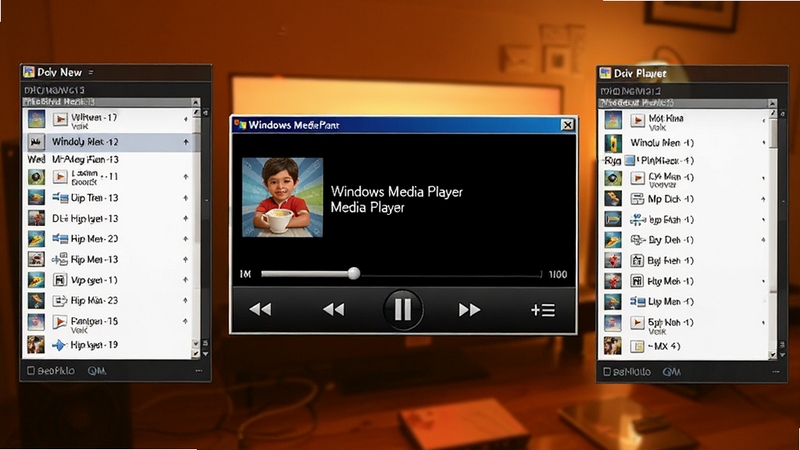Click the play icon on the 'Mót Kina' row
Viewport: 800px width, 450px height.
(637, 120)
